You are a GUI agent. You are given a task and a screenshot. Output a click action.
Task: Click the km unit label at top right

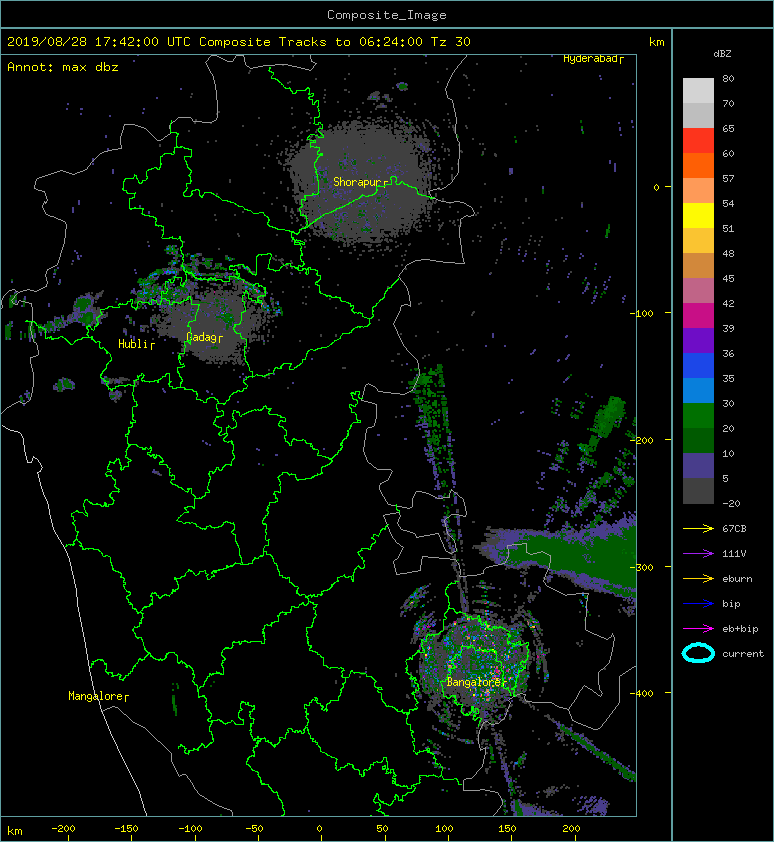pyautogui.click(x=656, y=42)
